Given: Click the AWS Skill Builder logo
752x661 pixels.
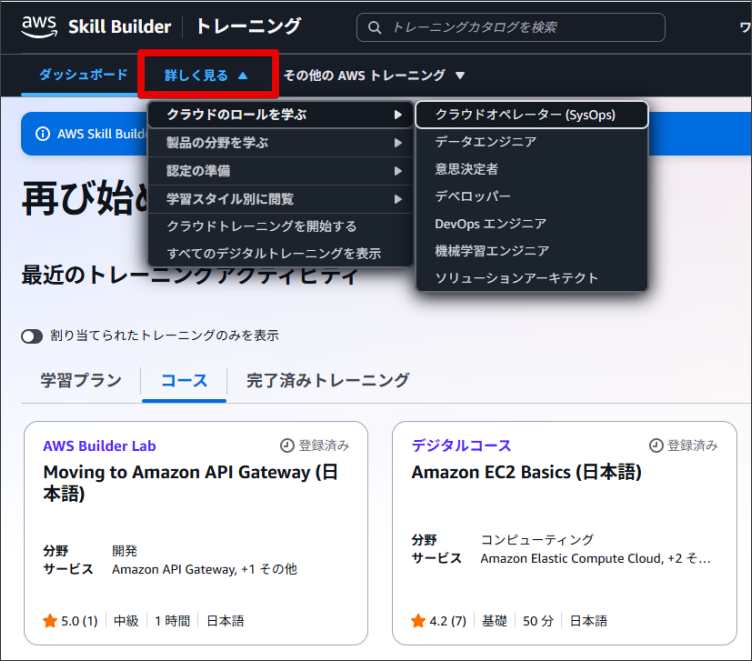Looking at the screenshot, I should (95, 27).
